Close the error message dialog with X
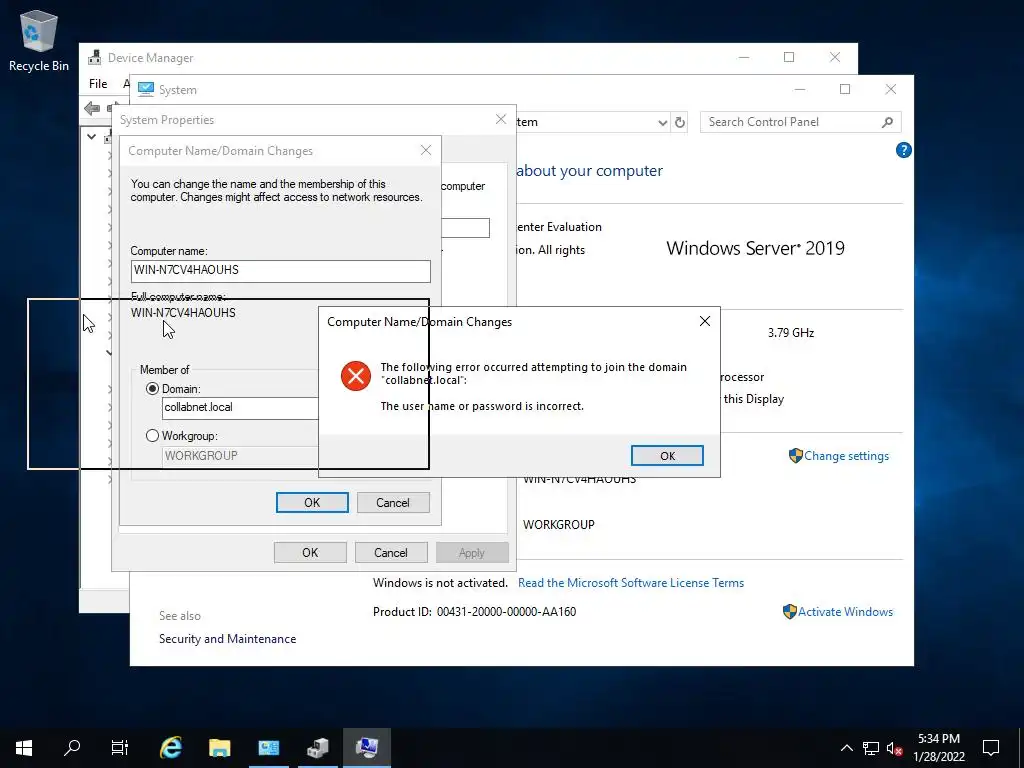 point(705,321)
